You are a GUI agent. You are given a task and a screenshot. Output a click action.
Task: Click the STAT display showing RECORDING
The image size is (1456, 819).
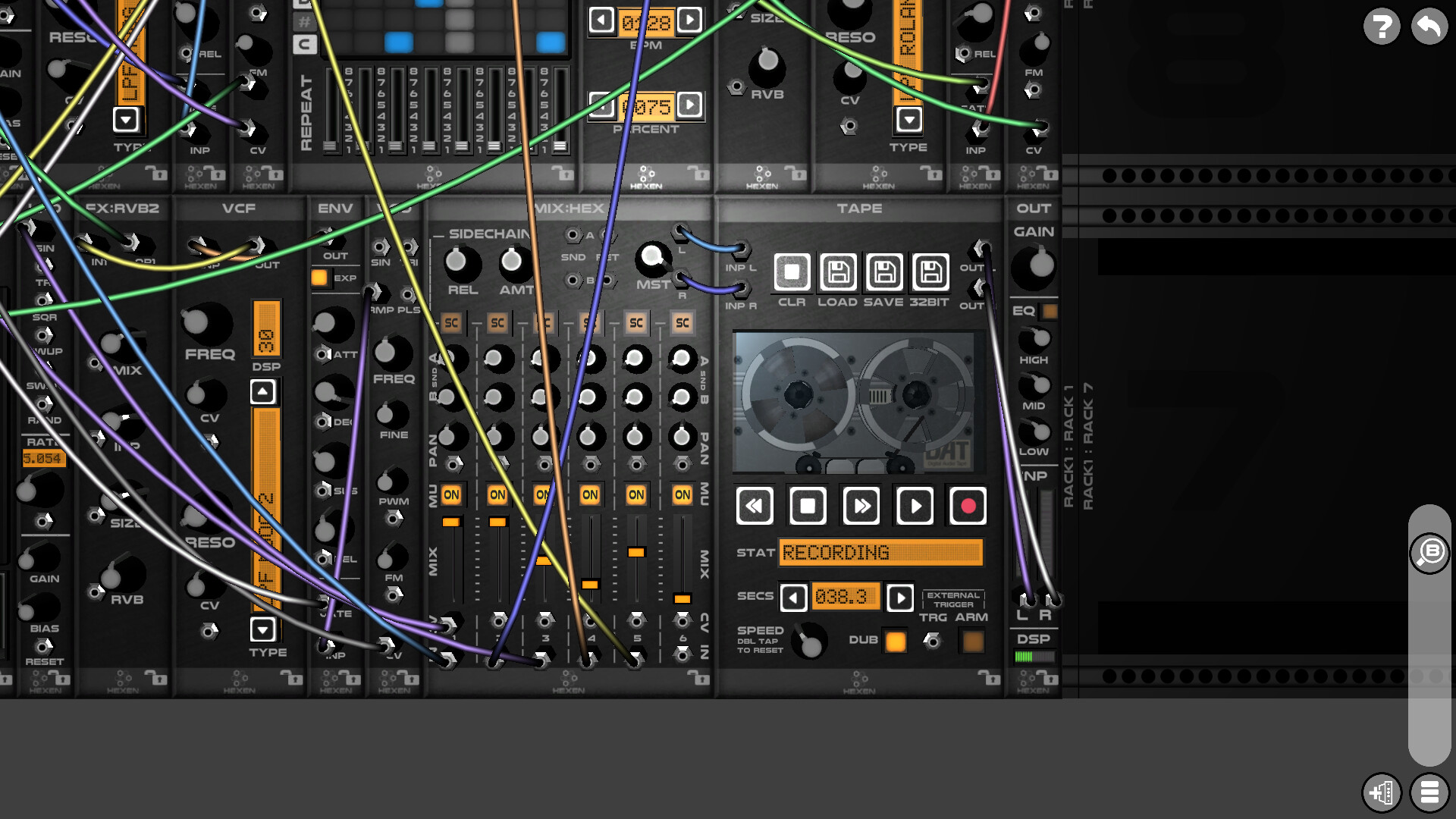880,553
